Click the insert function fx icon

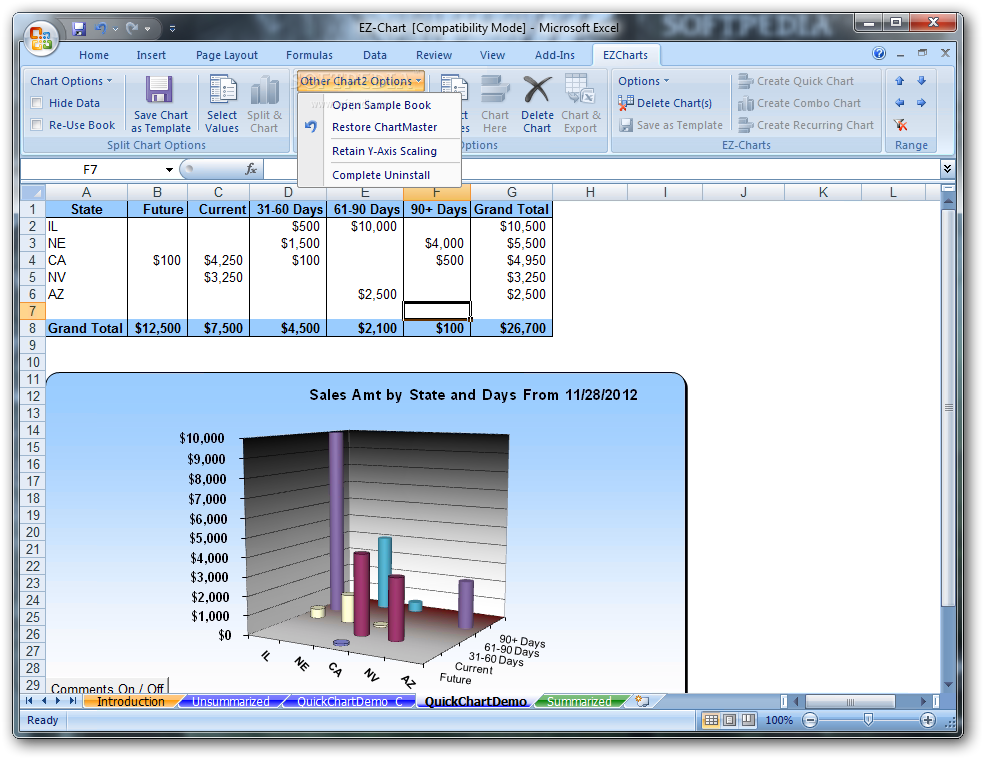point(251,169)
